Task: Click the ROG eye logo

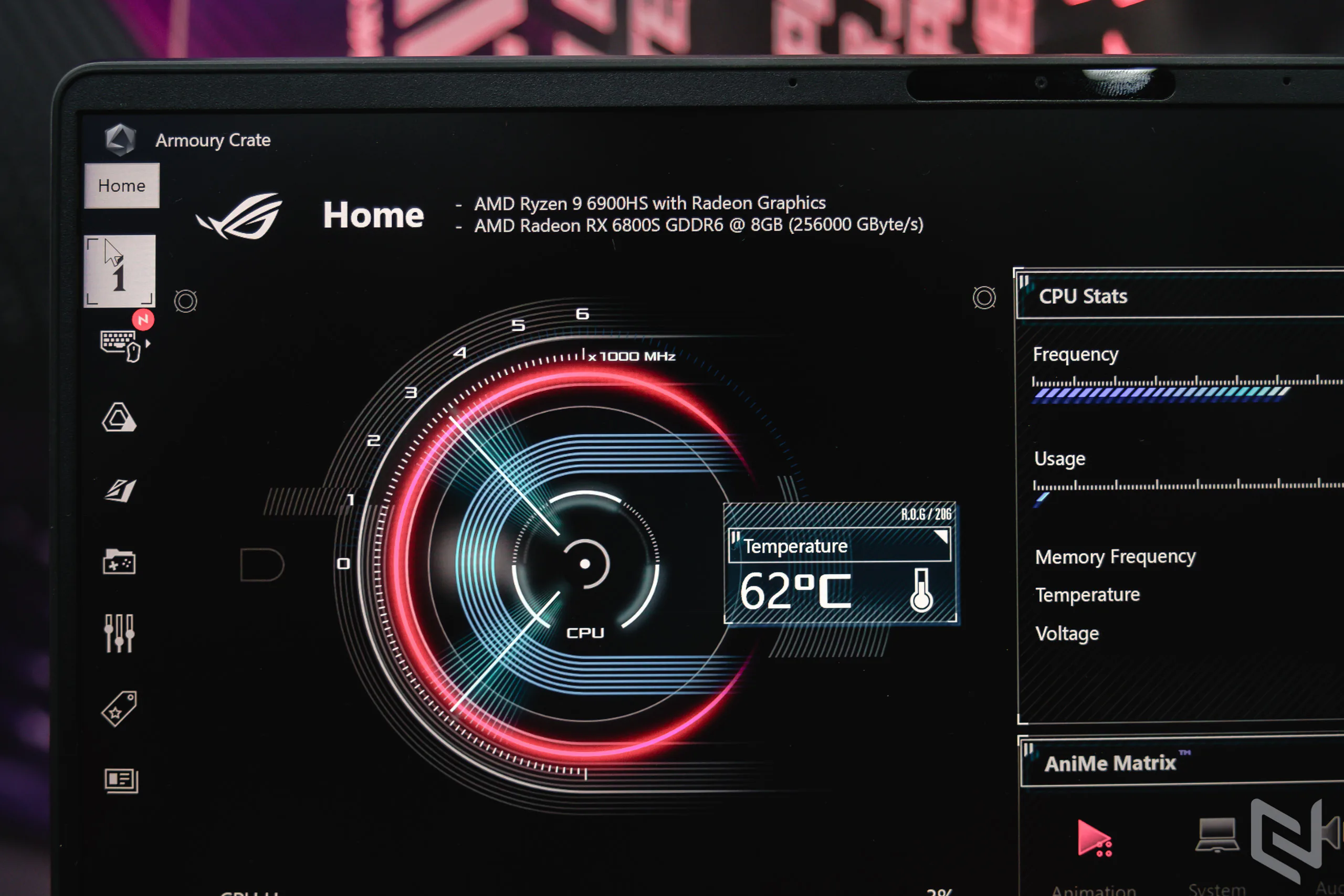Action: pyautogui.click(x=240, y=216)
